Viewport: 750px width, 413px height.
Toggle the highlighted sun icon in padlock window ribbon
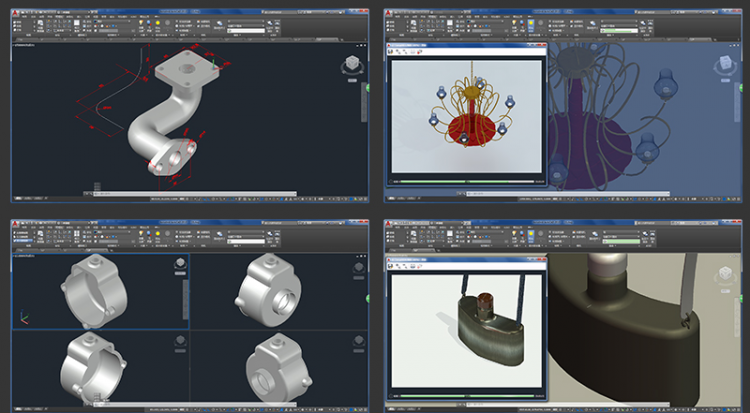pyautogui.click(x=531, y=234)
